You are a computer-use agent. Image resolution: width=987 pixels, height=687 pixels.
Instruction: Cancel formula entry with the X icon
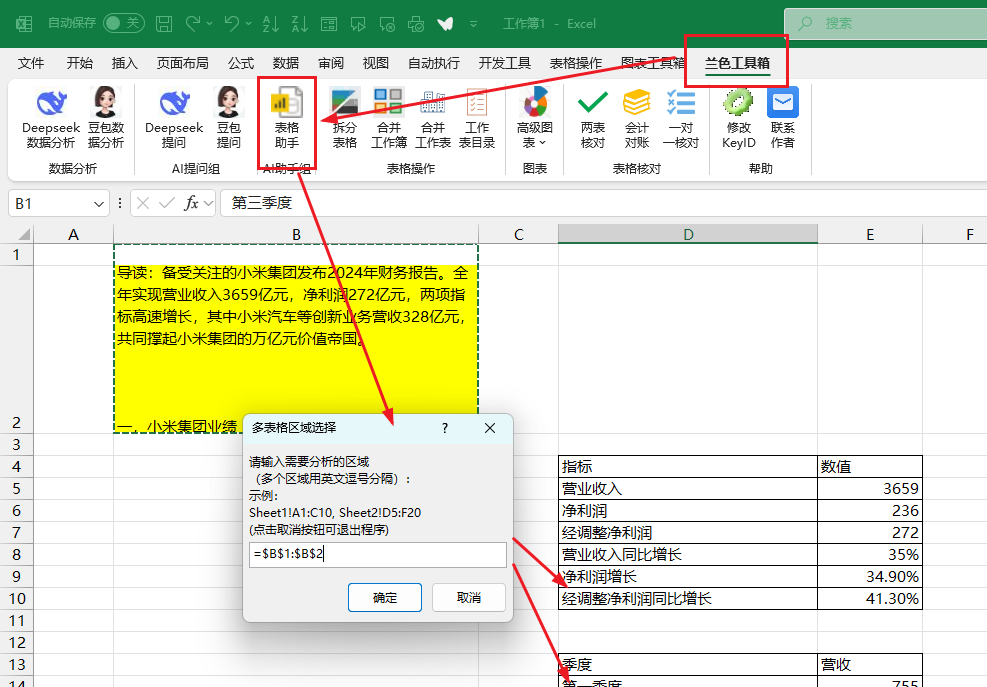point(143,203)
